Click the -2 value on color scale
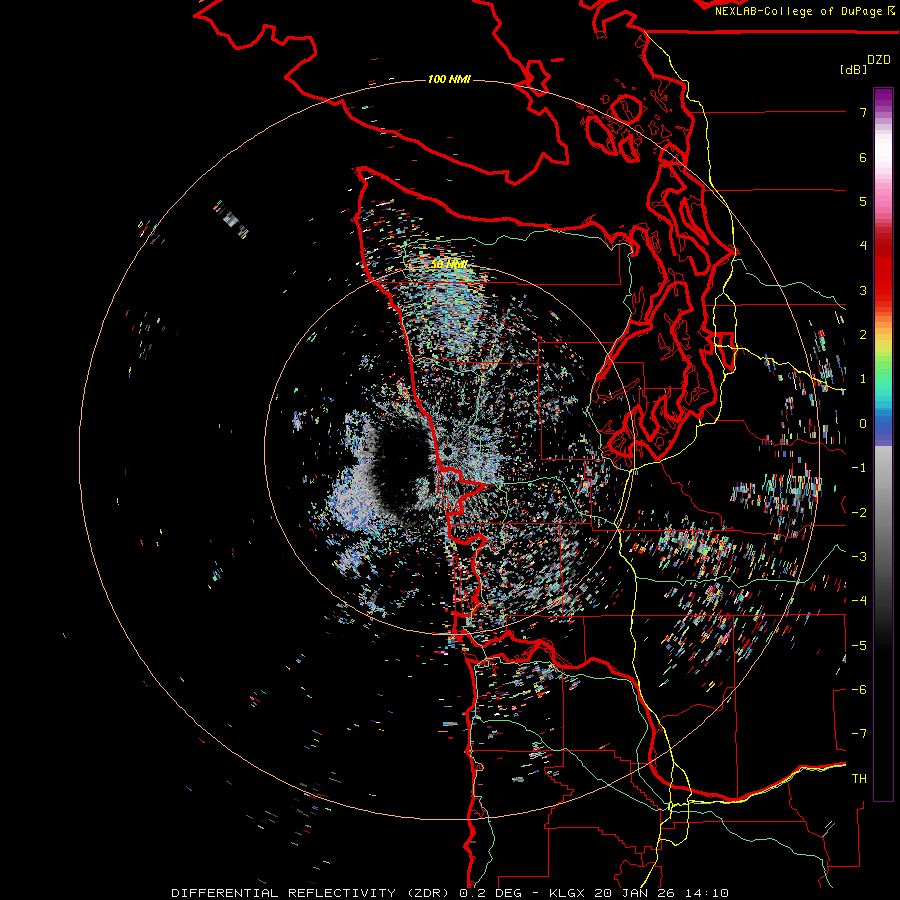The image size is (900, 900). 859,513
